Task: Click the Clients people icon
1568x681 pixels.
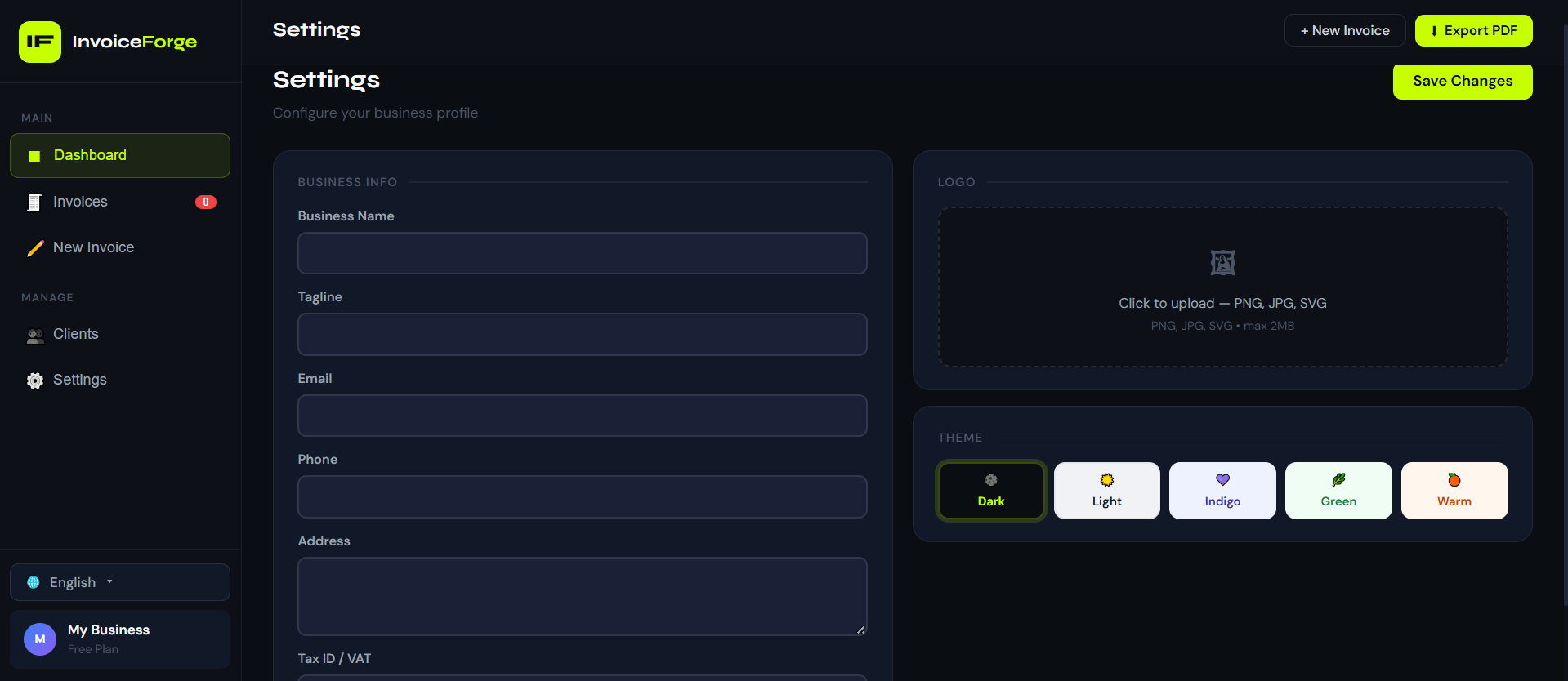Action: (35, 335)
